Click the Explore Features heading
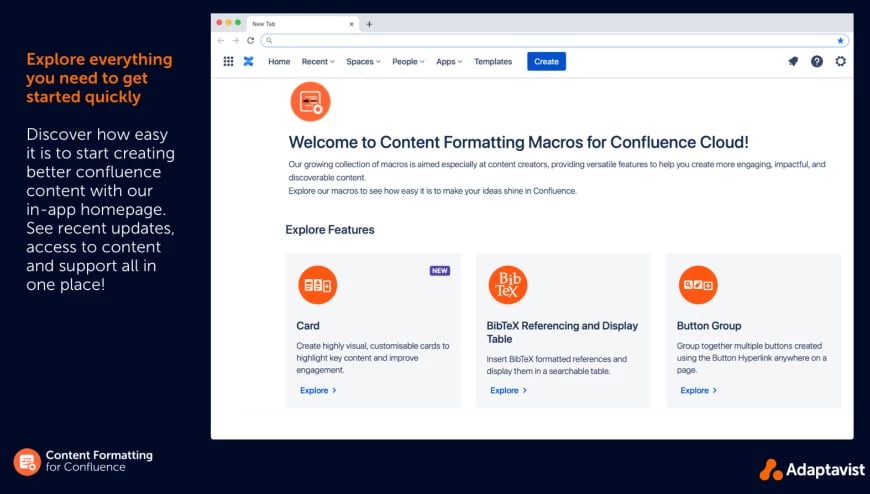 point(330,230)
